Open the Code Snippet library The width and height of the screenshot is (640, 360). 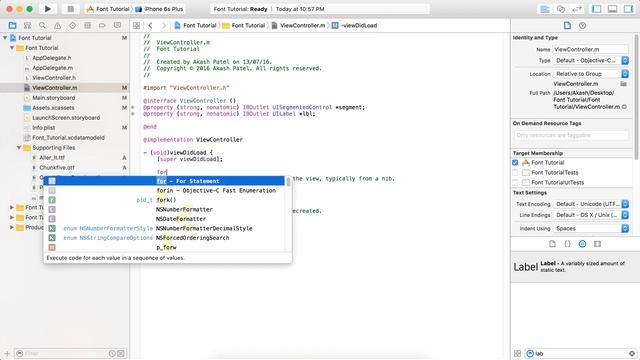[567, 244]
